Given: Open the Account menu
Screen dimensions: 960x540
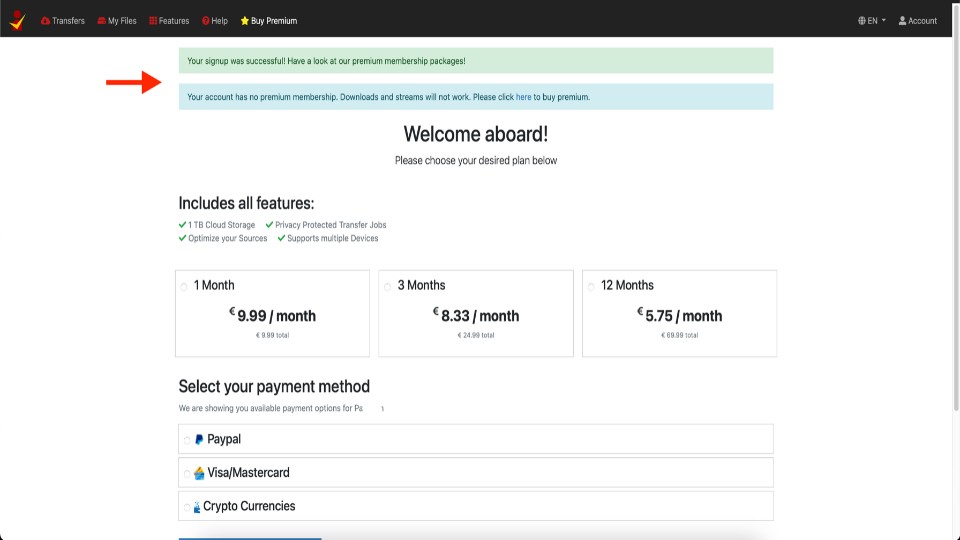Looking at the screenshot, I should pos(917,21).
